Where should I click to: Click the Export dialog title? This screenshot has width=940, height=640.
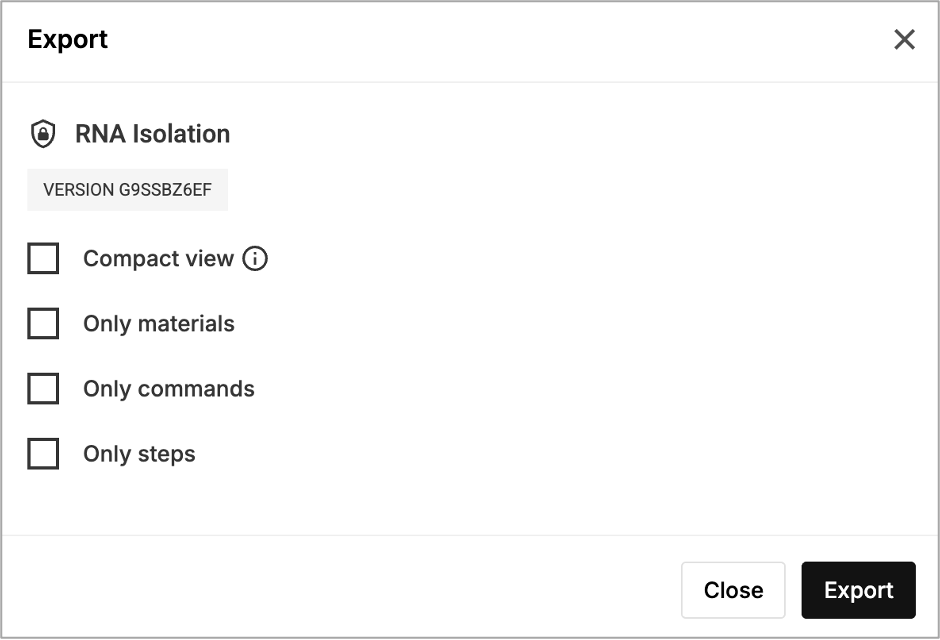click(x=67, y=39)
